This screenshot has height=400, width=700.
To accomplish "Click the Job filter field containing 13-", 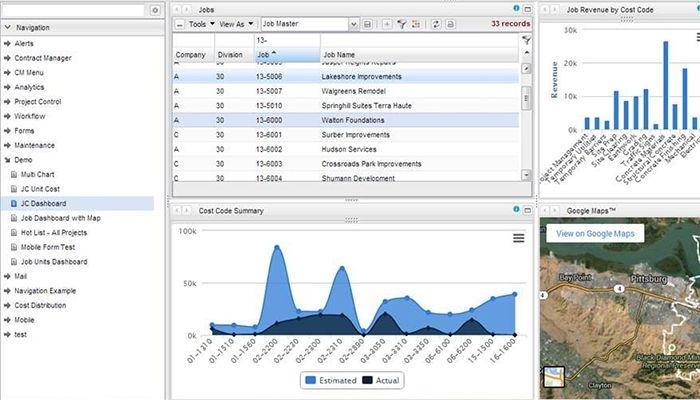I will 287,41.
